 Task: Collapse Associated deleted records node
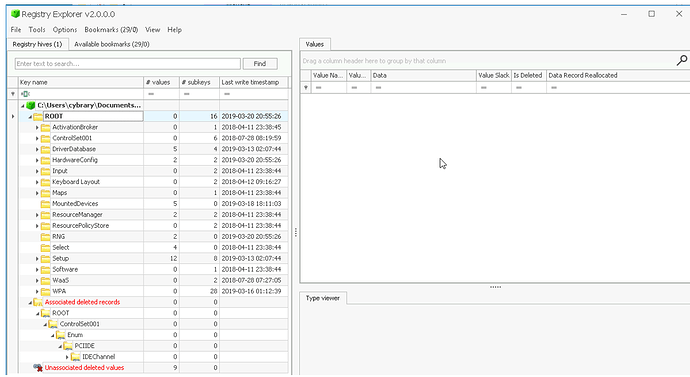(30, 302)
